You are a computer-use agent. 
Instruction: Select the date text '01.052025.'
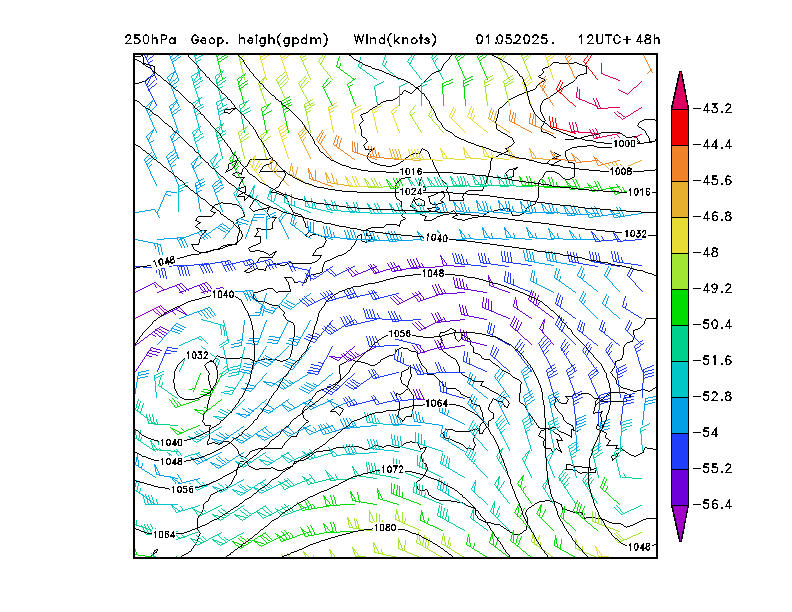515,39
